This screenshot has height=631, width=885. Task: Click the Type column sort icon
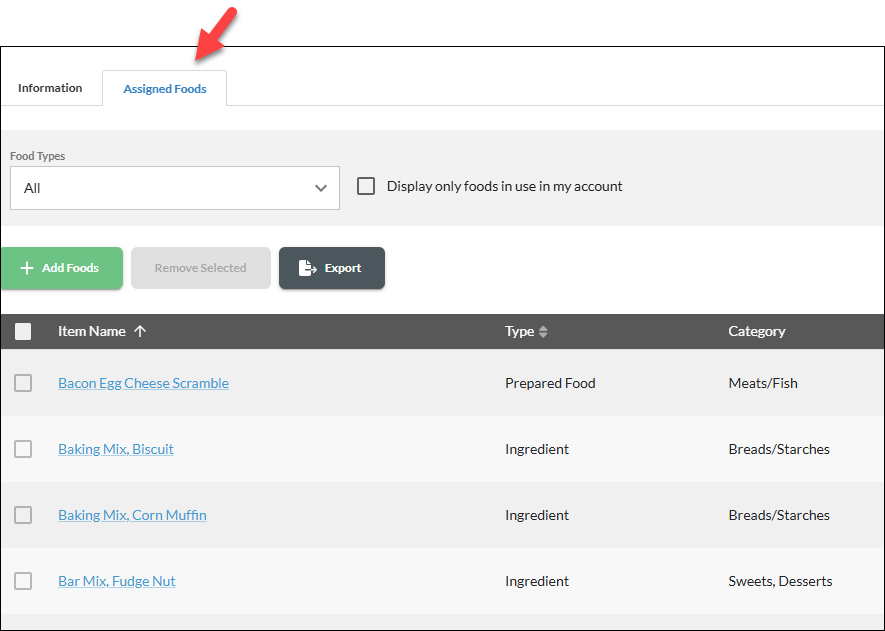(x=543, y=331)
